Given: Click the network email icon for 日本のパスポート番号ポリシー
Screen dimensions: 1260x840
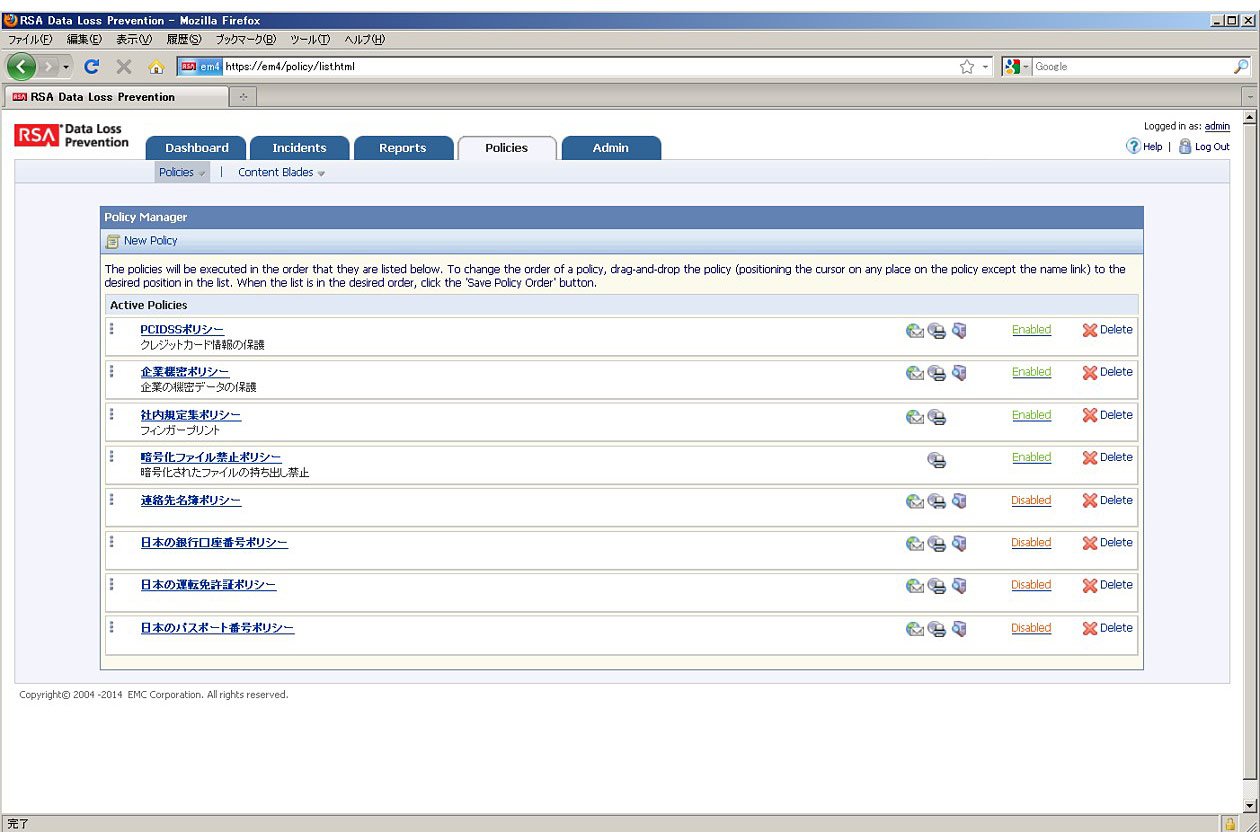Looking at the screenshot, I should 914,630.
